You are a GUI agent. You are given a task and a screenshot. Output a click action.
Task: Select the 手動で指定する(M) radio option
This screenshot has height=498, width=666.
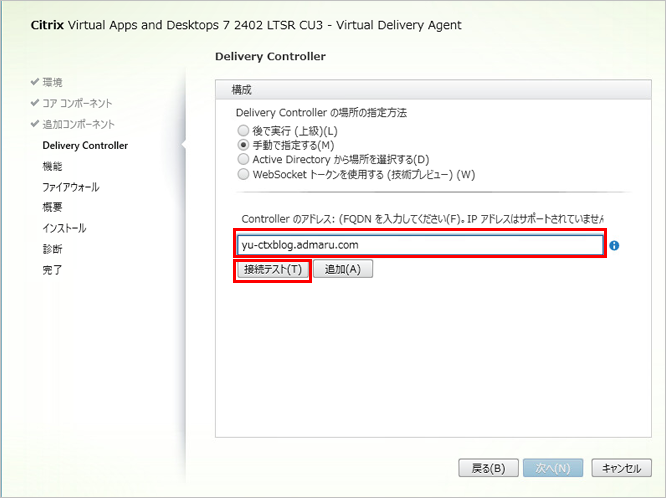pos(242,145)
